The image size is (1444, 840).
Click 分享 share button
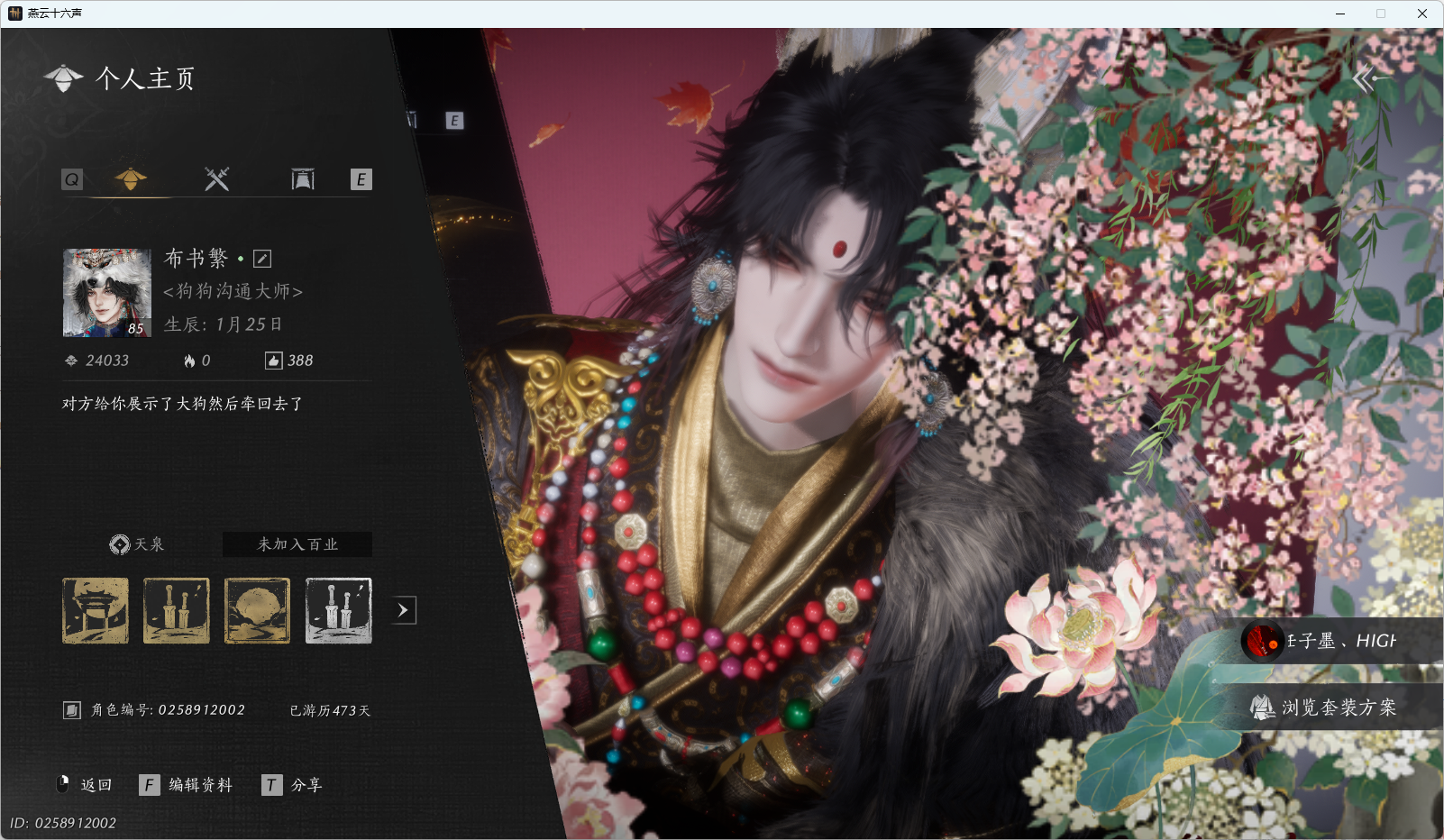pyautogui.click(x=306, y=785)
